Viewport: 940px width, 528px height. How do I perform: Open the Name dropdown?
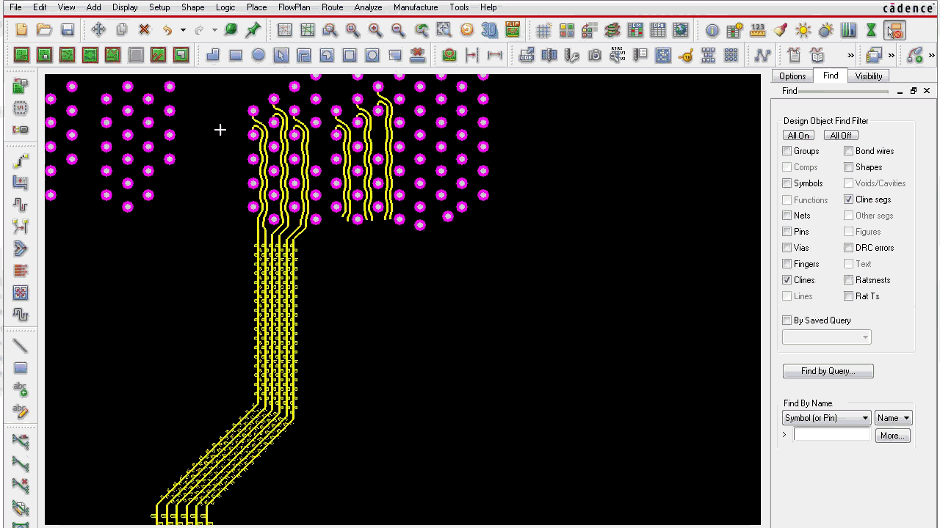point(893,418)
